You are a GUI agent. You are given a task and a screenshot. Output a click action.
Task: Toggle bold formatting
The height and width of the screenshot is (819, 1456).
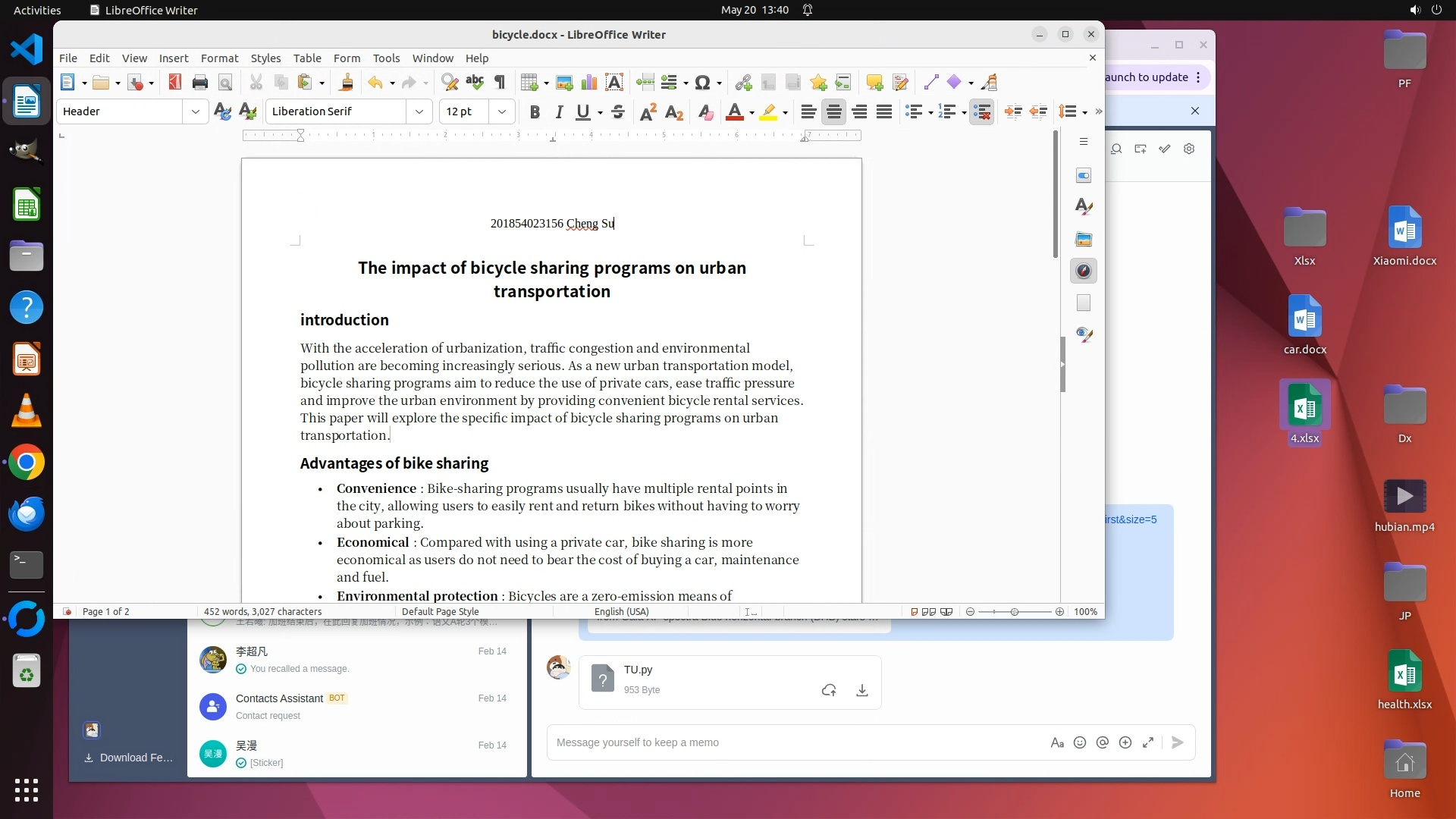pos(535,112)
